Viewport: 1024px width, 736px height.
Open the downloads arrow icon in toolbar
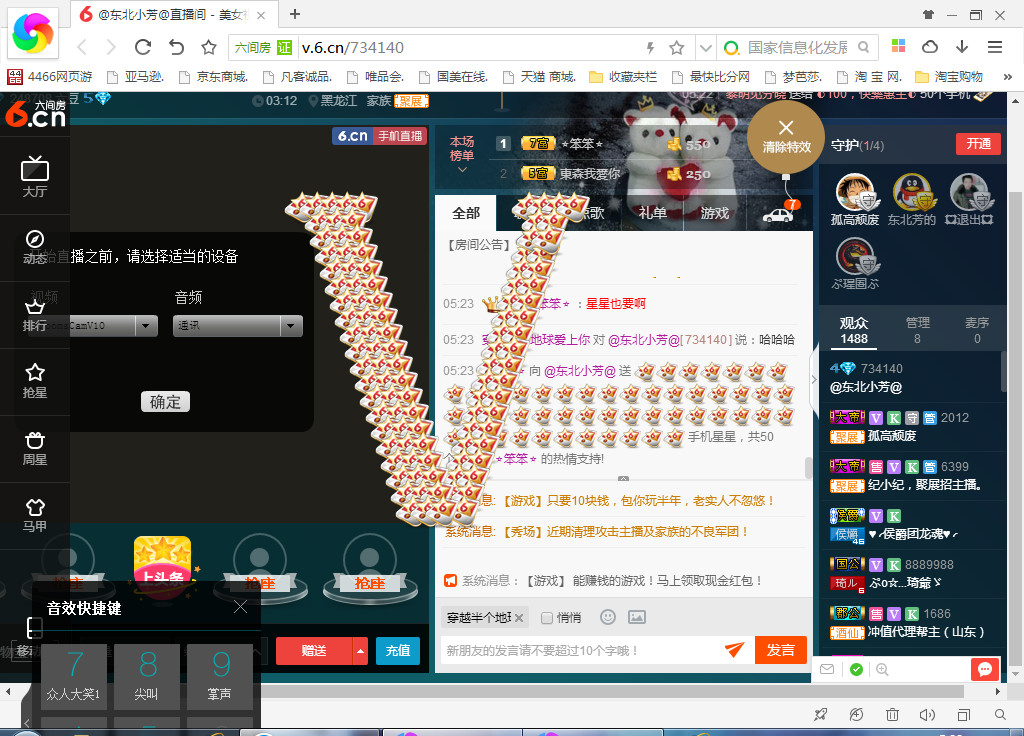coord(962,47)
